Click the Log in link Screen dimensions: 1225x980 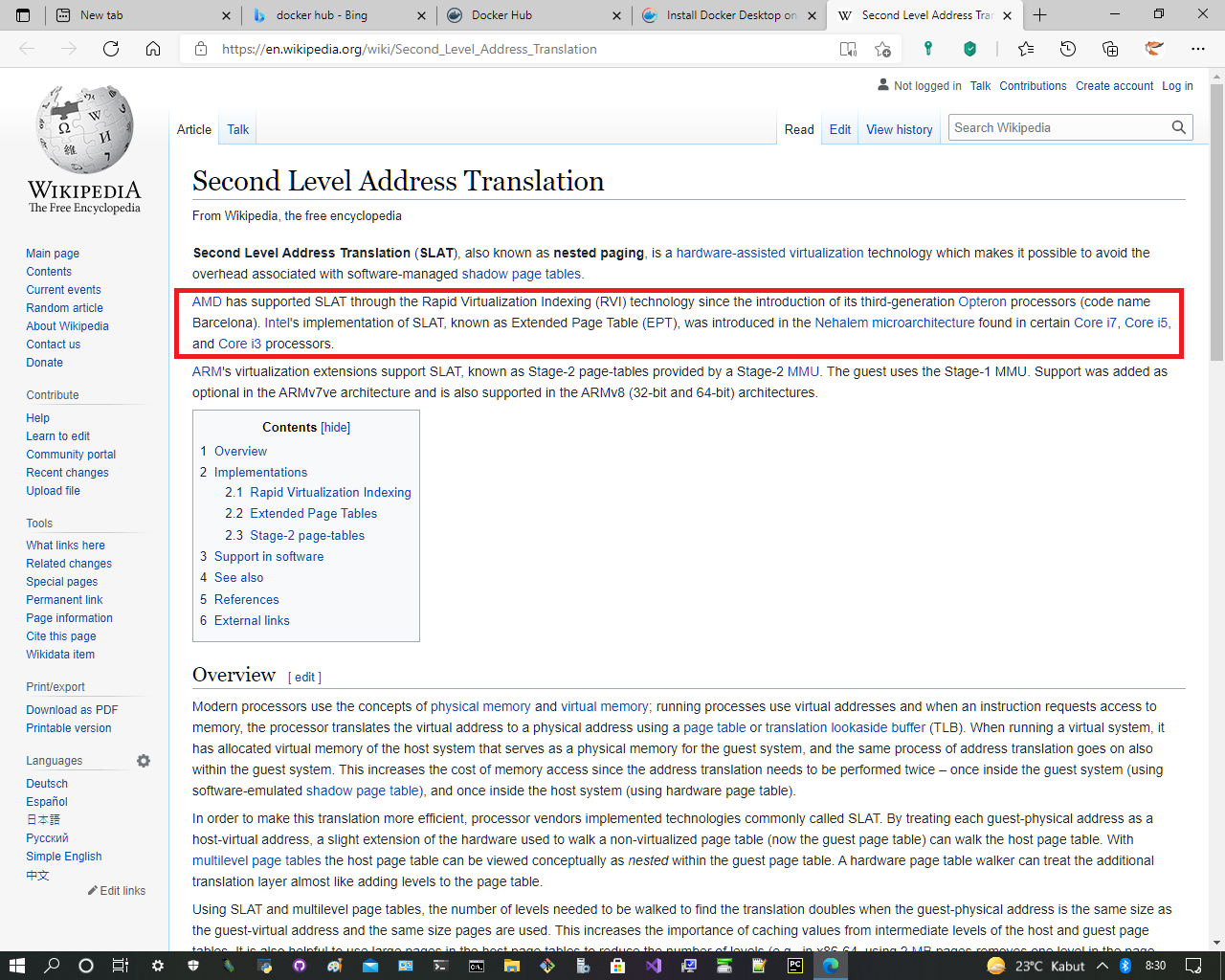pos(1177,86)
